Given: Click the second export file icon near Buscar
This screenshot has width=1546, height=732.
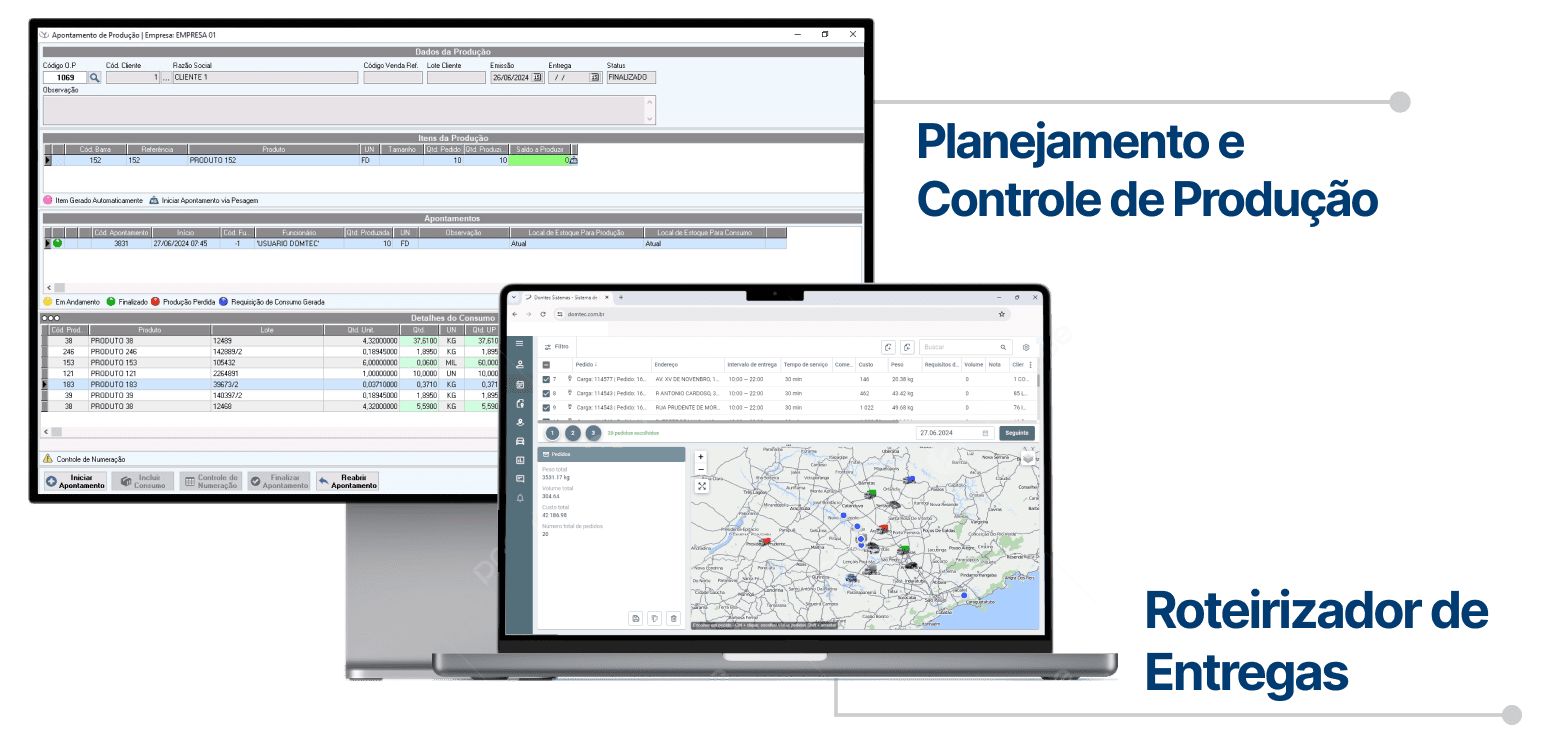Looking at the screenshot, I should click(907, 347).
